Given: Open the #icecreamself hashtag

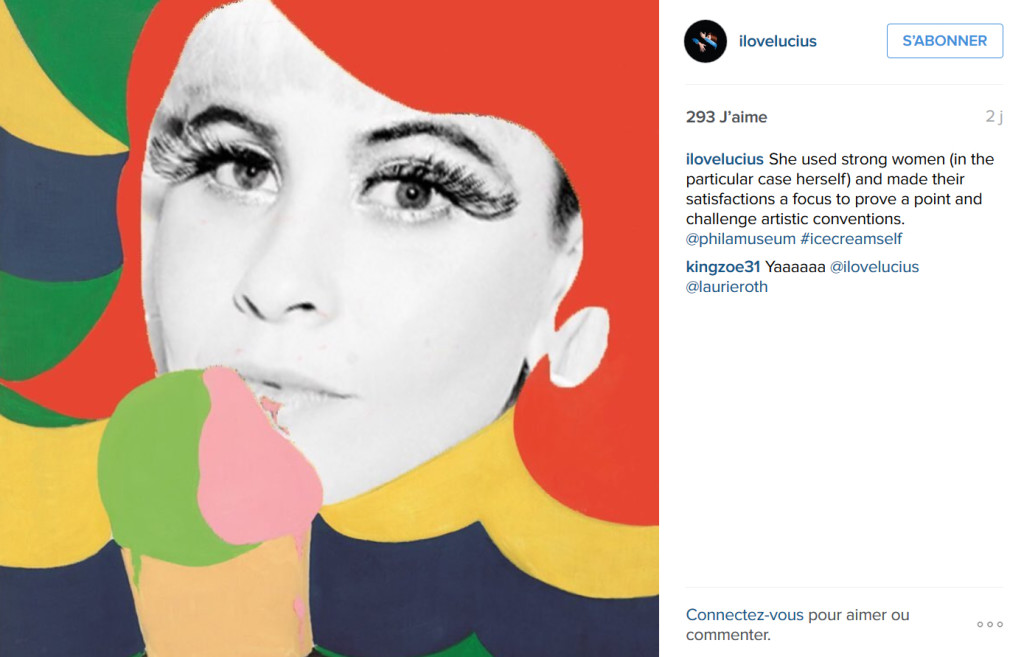Looking at the screenshot, I should tap(851, 239).
